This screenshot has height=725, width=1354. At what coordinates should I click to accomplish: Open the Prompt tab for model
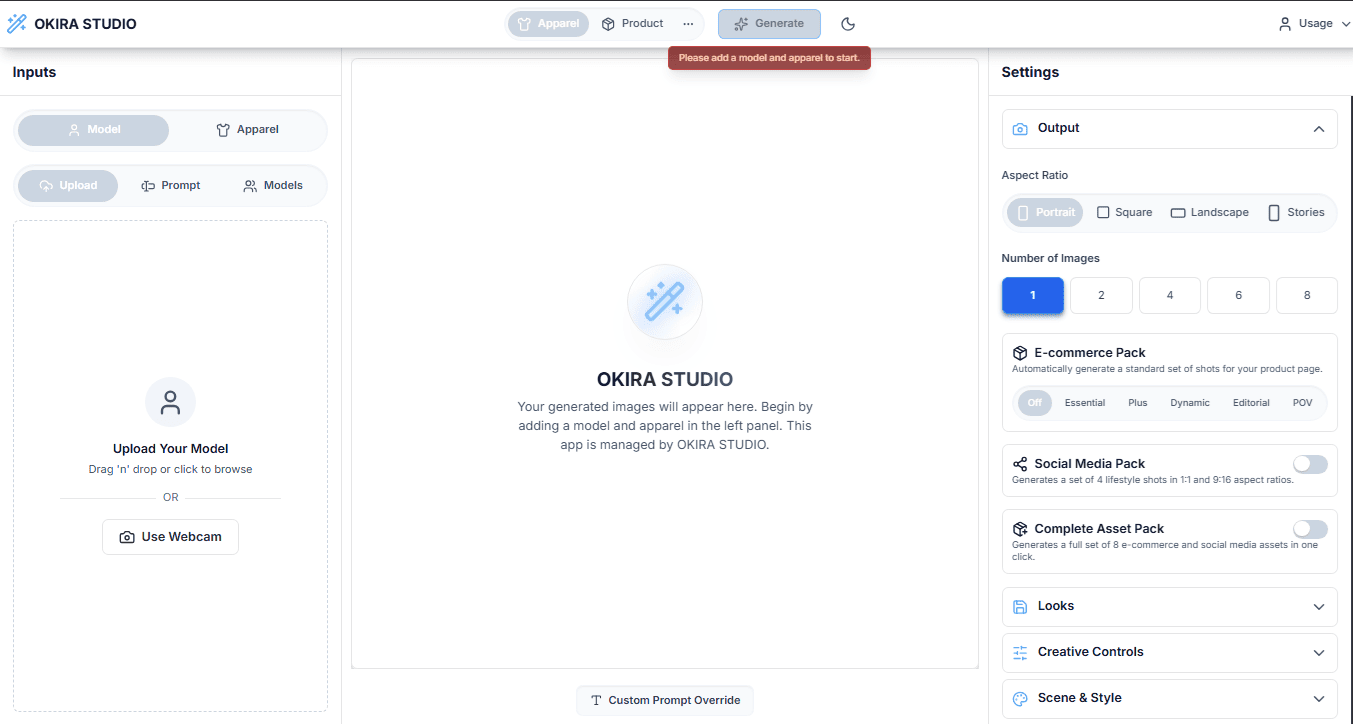click(x=171, y=186)
